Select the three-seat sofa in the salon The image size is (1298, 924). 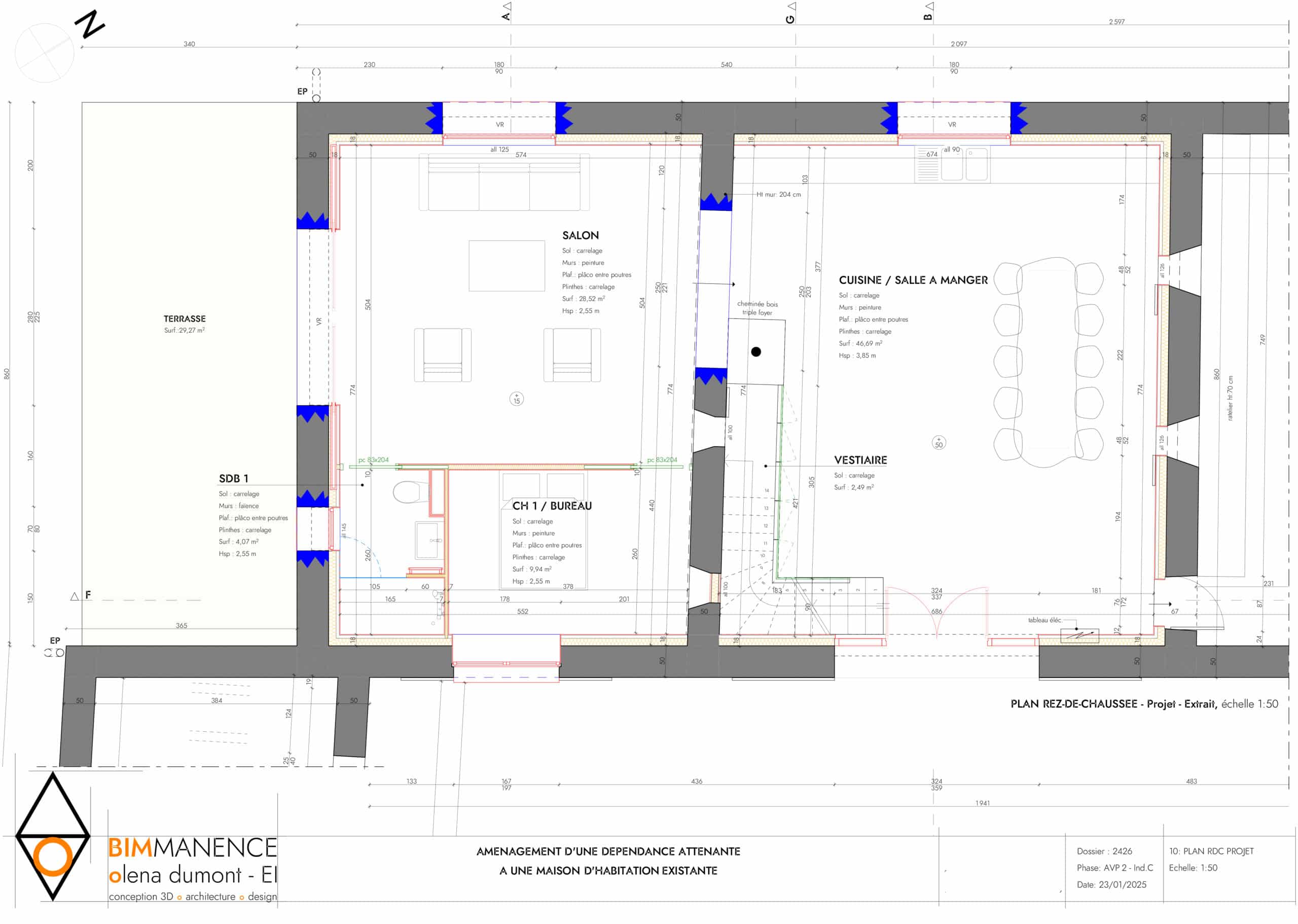[504, 182]
